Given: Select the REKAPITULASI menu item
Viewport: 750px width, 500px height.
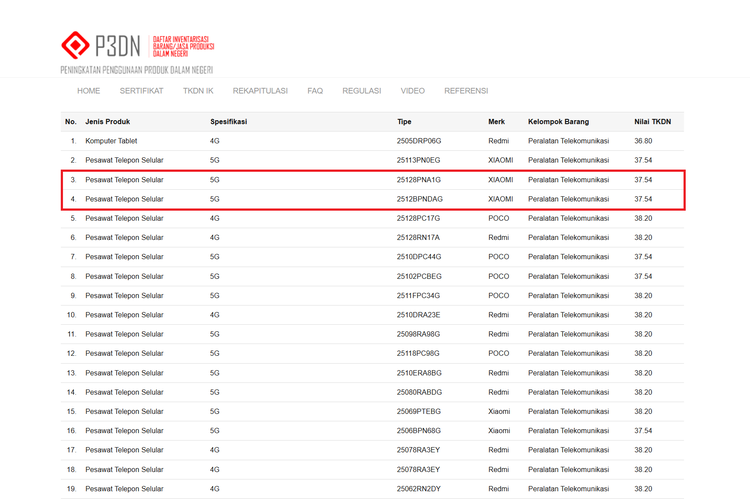Looking at the screenshot, I should pos(260,91).
